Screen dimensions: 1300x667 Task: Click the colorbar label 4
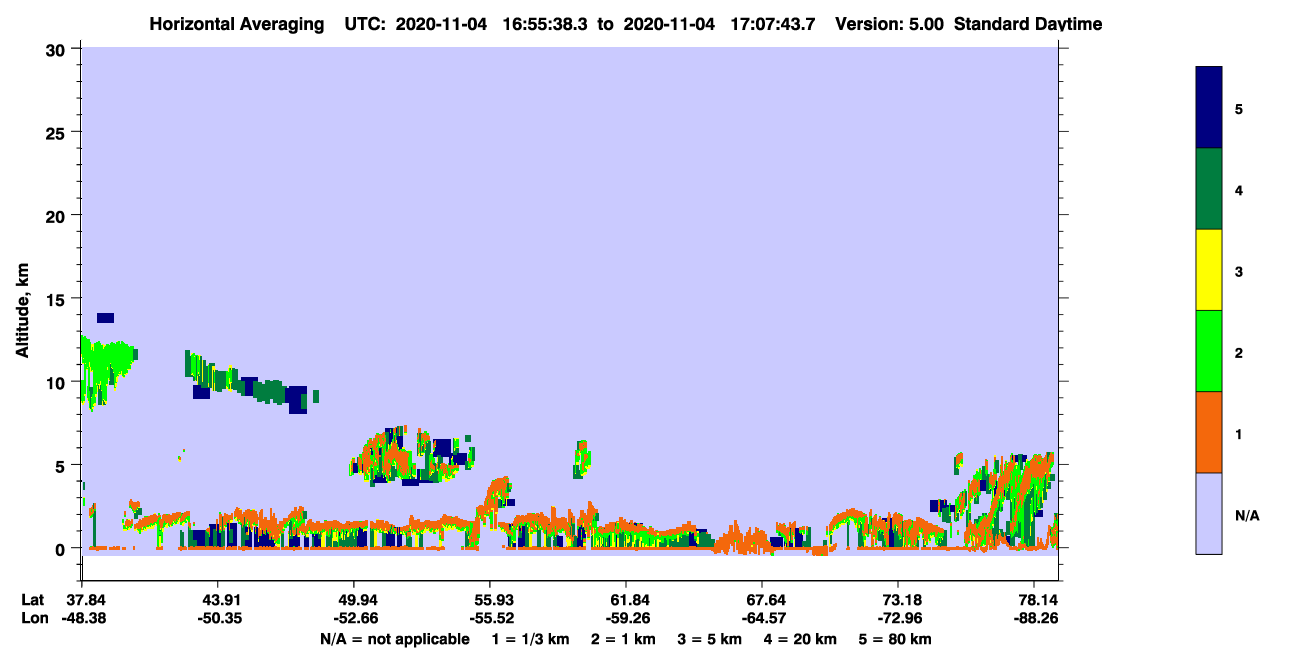pyautogui.click(x=1239, y=189)
